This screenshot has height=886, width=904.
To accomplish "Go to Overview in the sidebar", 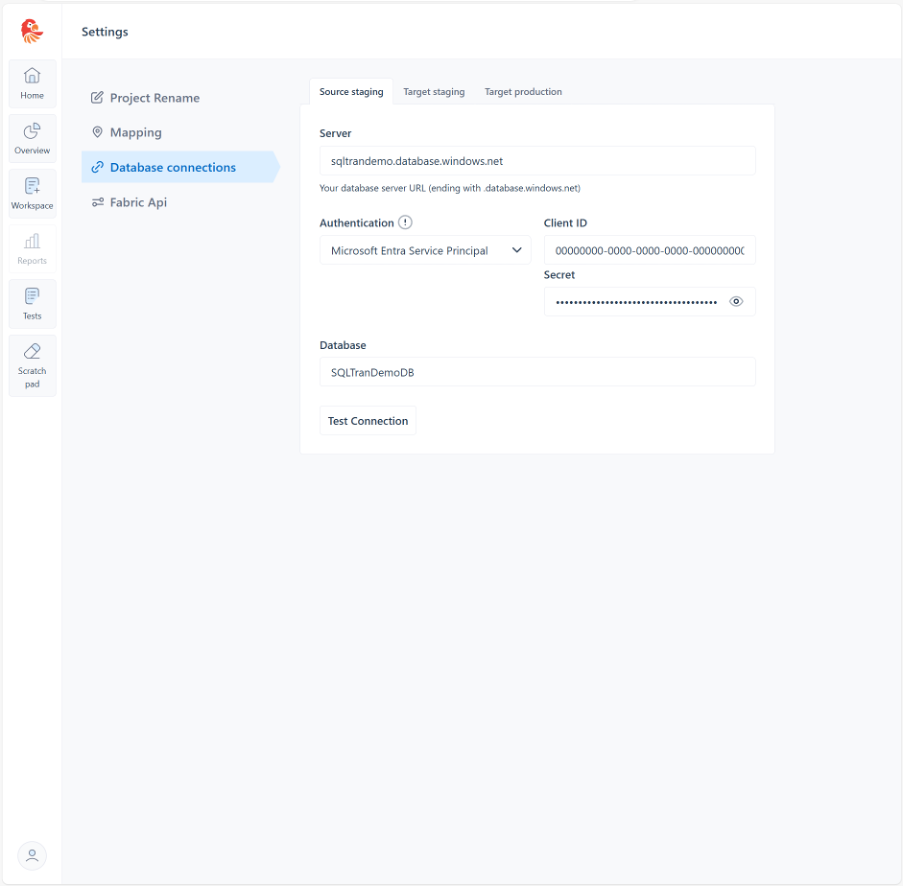I will [x=32, y=138].
